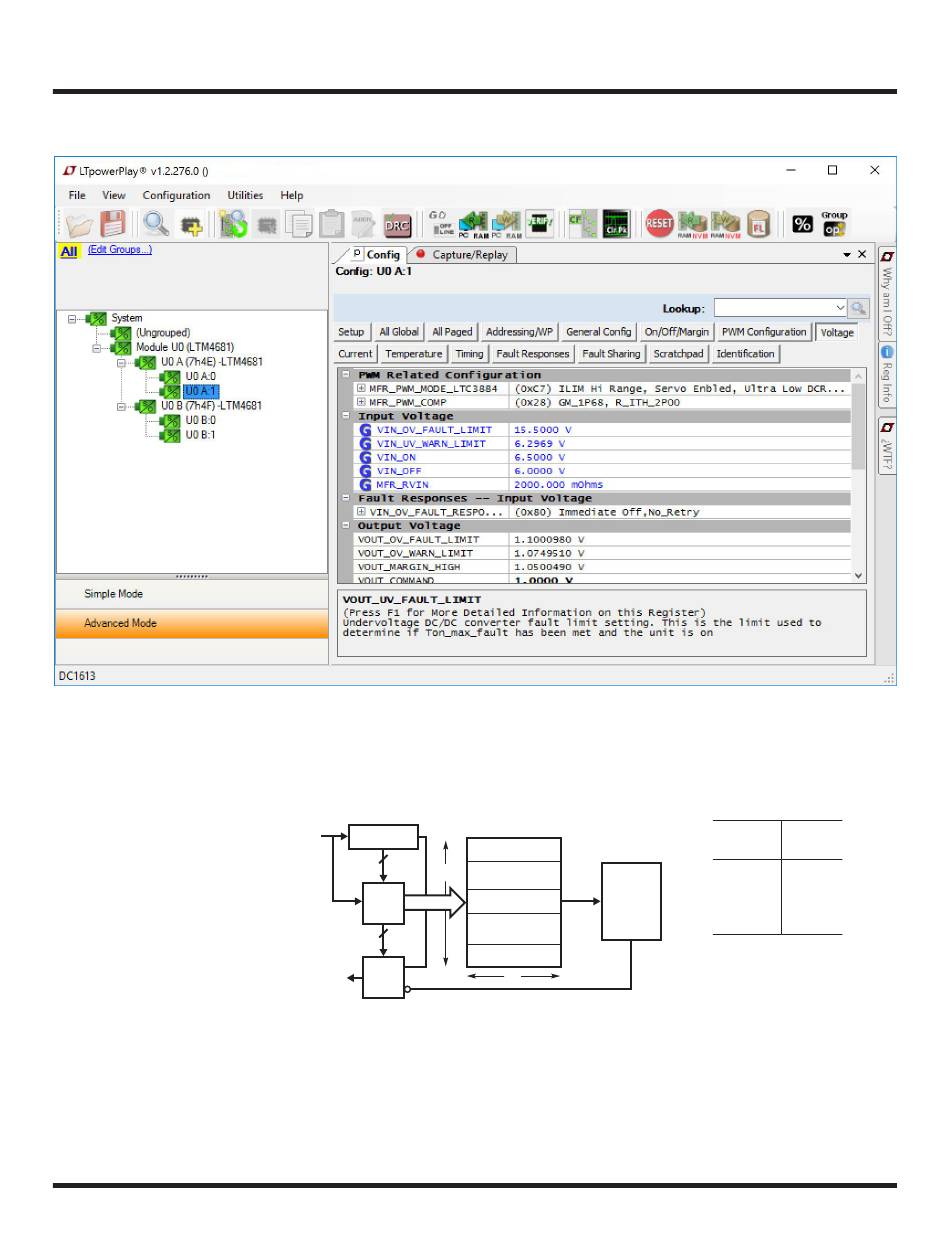The image size is (950, 1241).
Task: Close the config panel with the X
Action: pyautogui.click(x=862, y=255)
